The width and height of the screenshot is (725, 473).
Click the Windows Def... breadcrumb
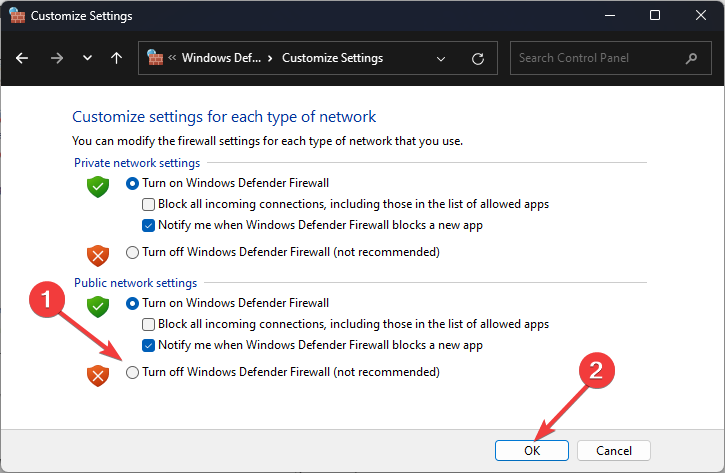coord(221,58)
